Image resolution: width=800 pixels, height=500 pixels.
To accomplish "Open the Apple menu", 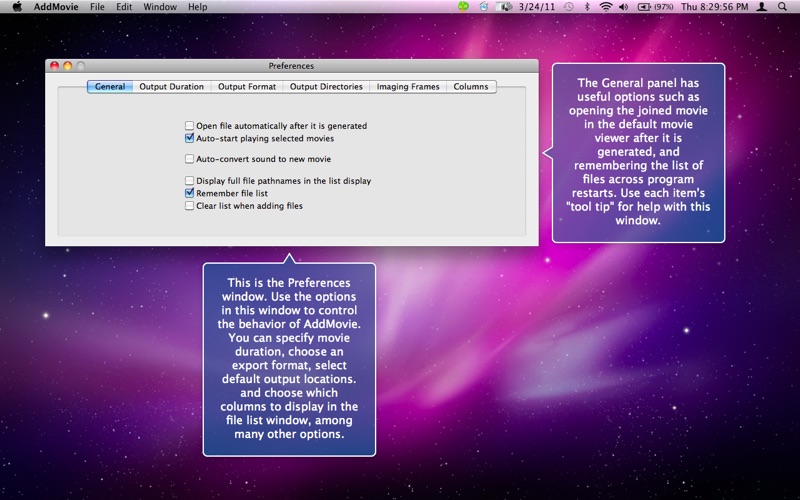I will [17, 7].
